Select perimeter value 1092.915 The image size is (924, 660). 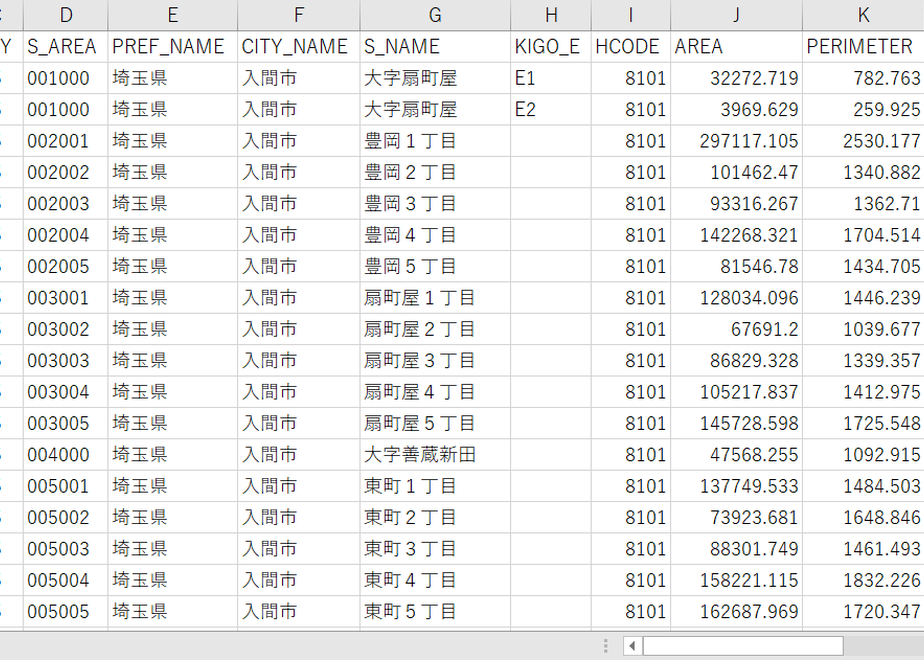pyautogui.click(x=863, y=454)
